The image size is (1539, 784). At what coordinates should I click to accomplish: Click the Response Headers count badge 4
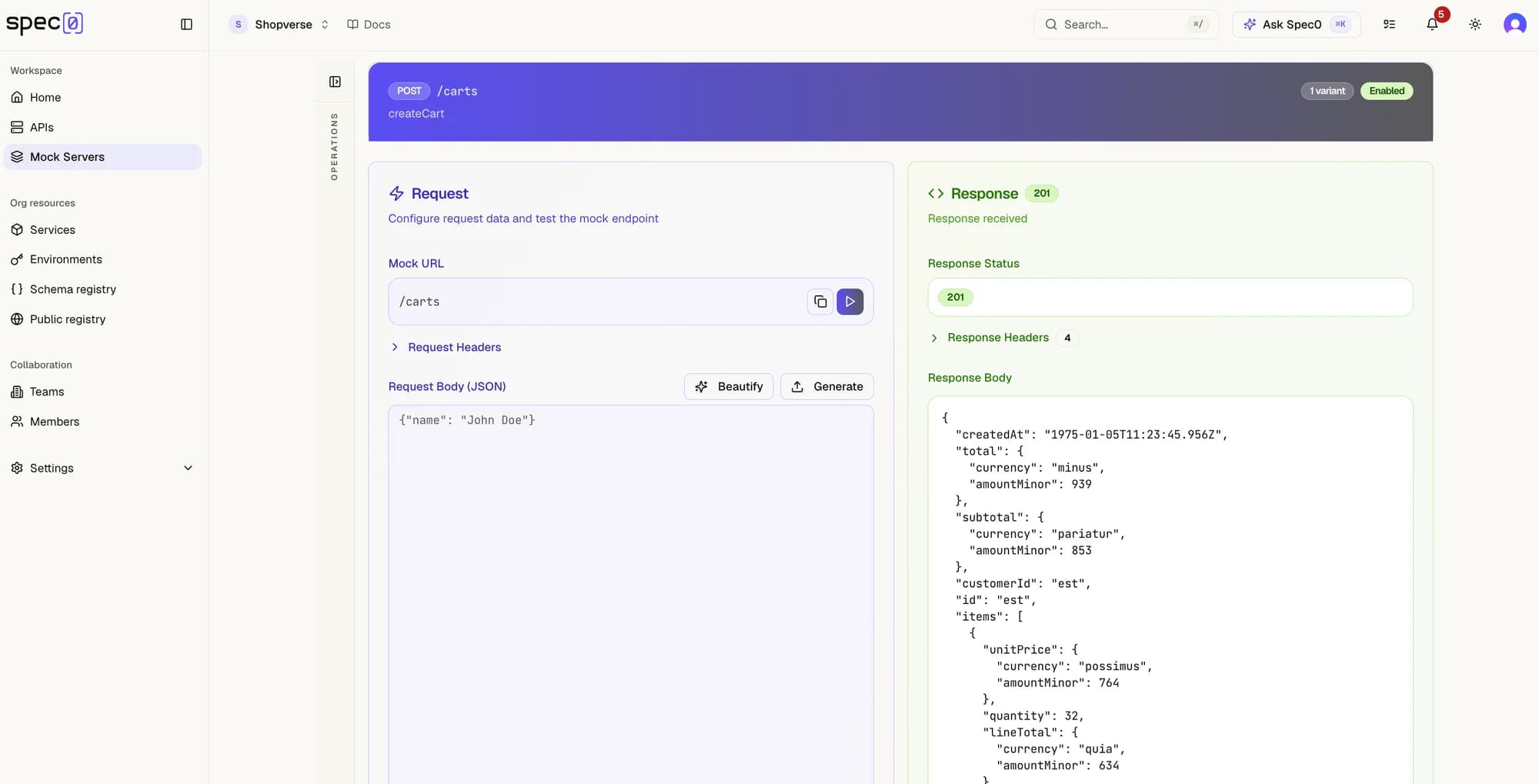(x=1067, y=338)
